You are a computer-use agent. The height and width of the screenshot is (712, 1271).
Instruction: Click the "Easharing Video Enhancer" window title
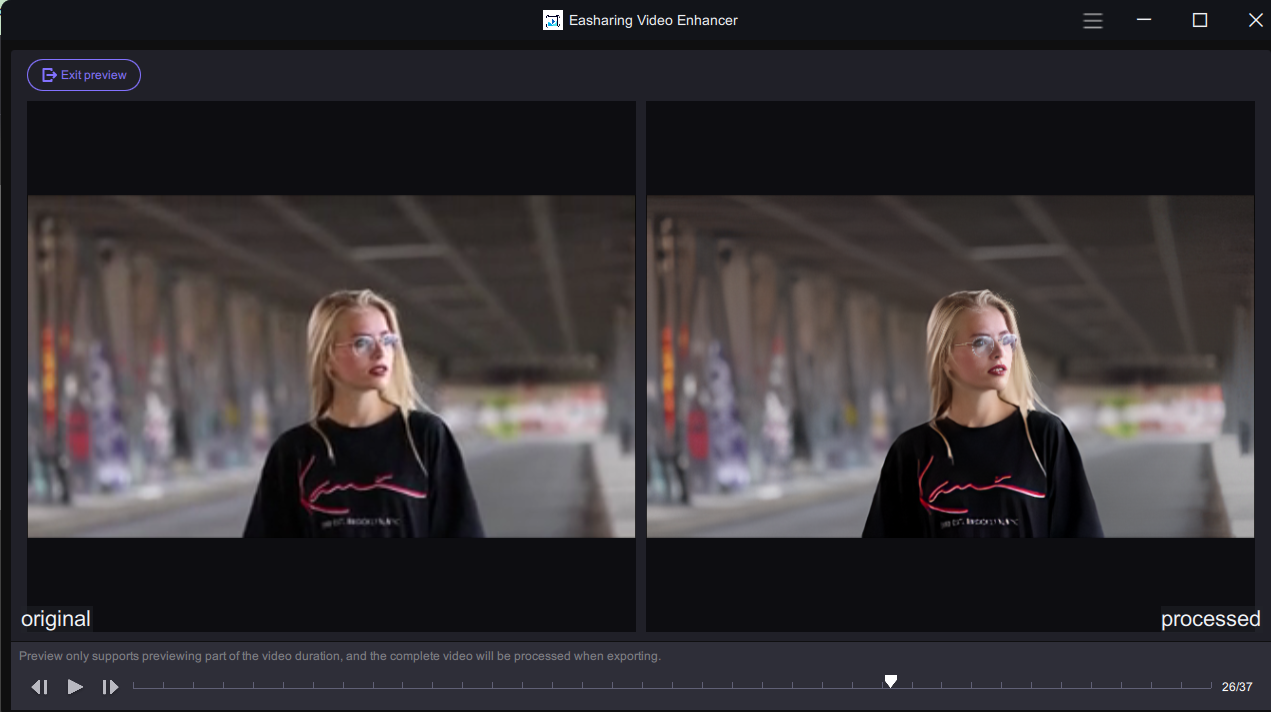(653, 20)
